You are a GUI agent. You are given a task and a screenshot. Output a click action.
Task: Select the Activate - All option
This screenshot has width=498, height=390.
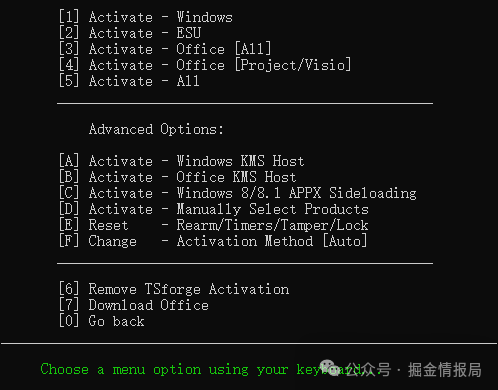pyautogui.click(x=129, y=81)
